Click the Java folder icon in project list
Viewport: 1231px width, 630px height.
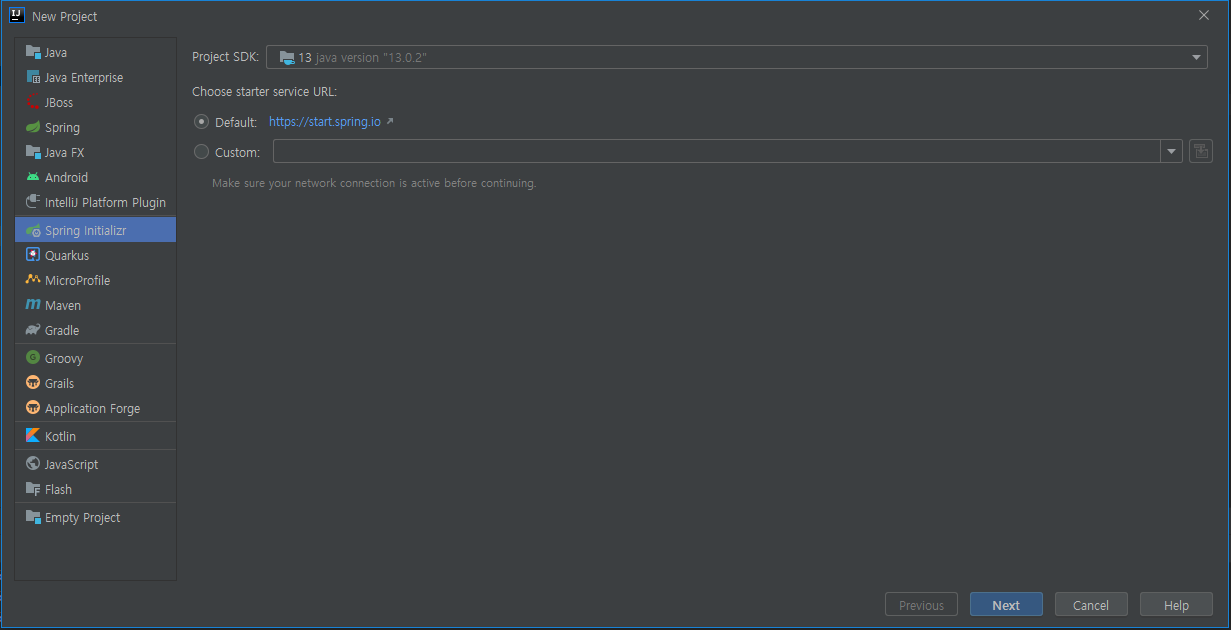33,52
